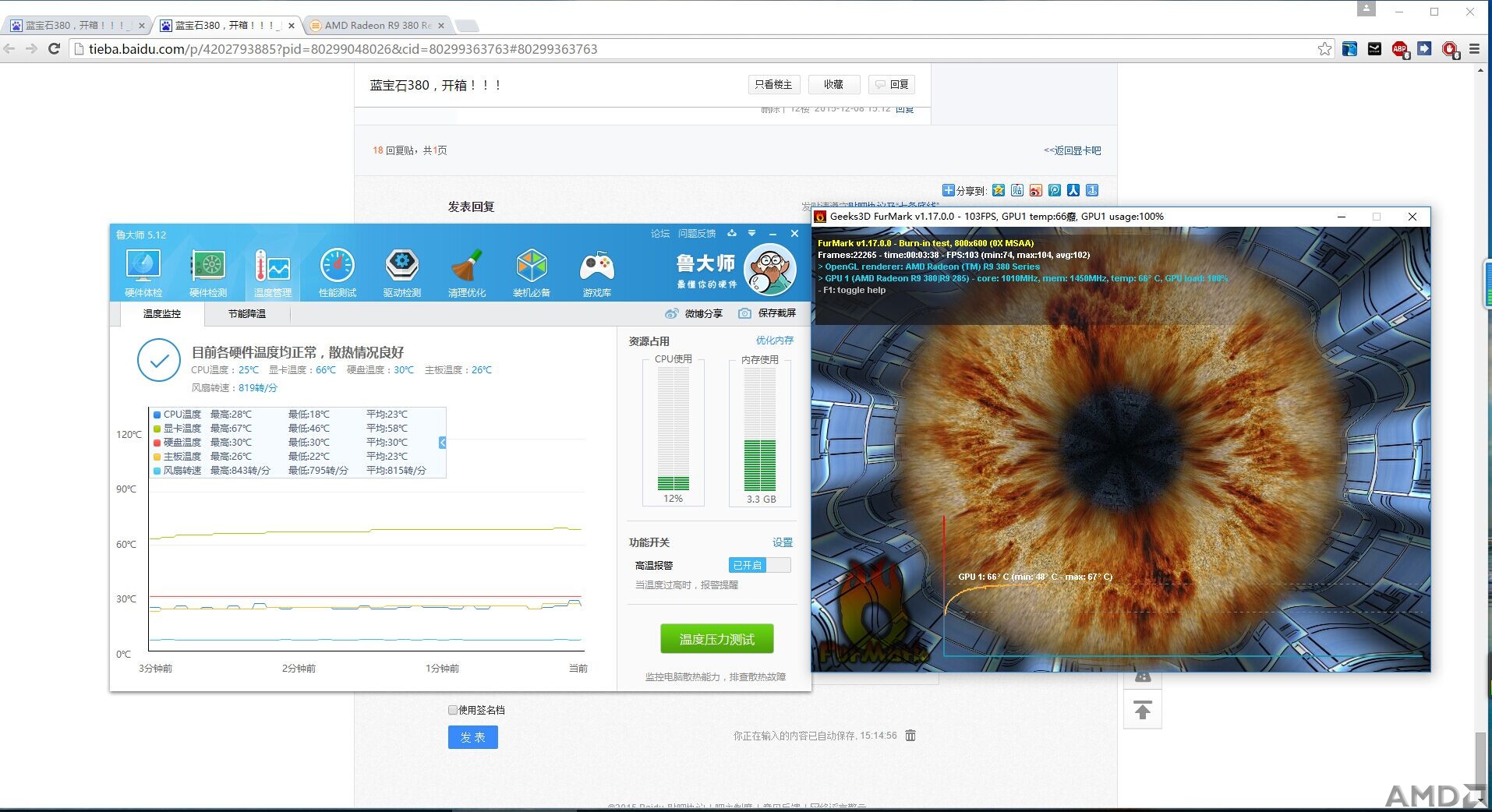Share to 贴吧 icon
Screen dimensions: 1492x812
pos(1017,190)
